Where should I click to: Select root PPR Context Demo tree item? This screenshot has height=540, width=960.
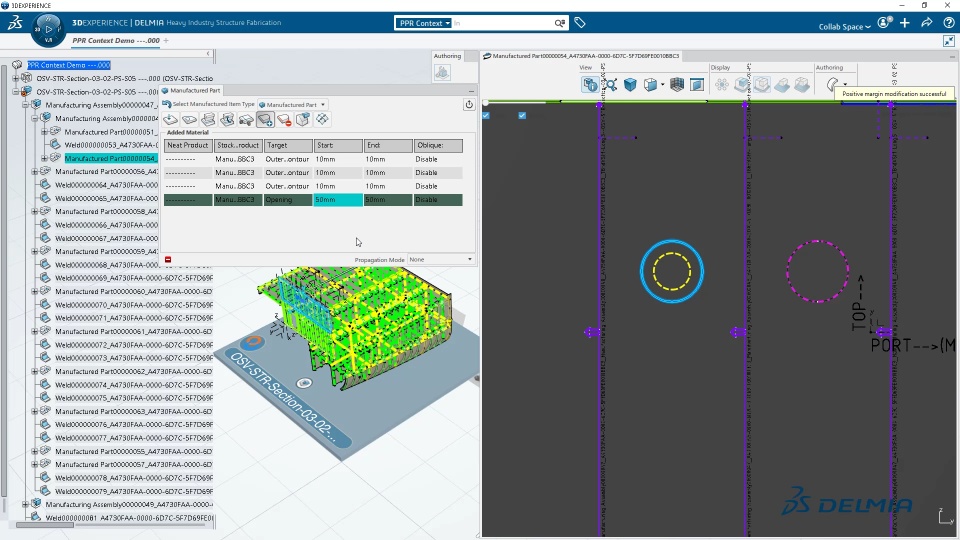(x=69, y=65)
